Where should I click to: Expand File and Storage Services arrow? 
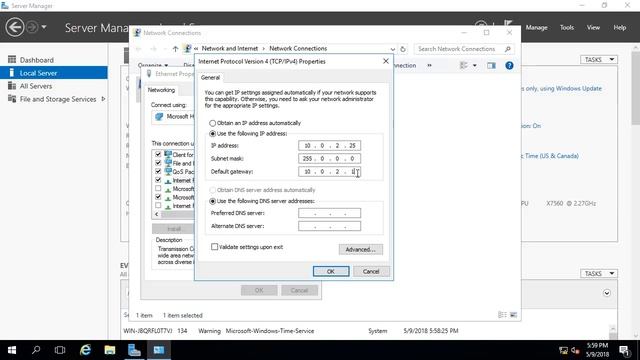click(103, 99)
